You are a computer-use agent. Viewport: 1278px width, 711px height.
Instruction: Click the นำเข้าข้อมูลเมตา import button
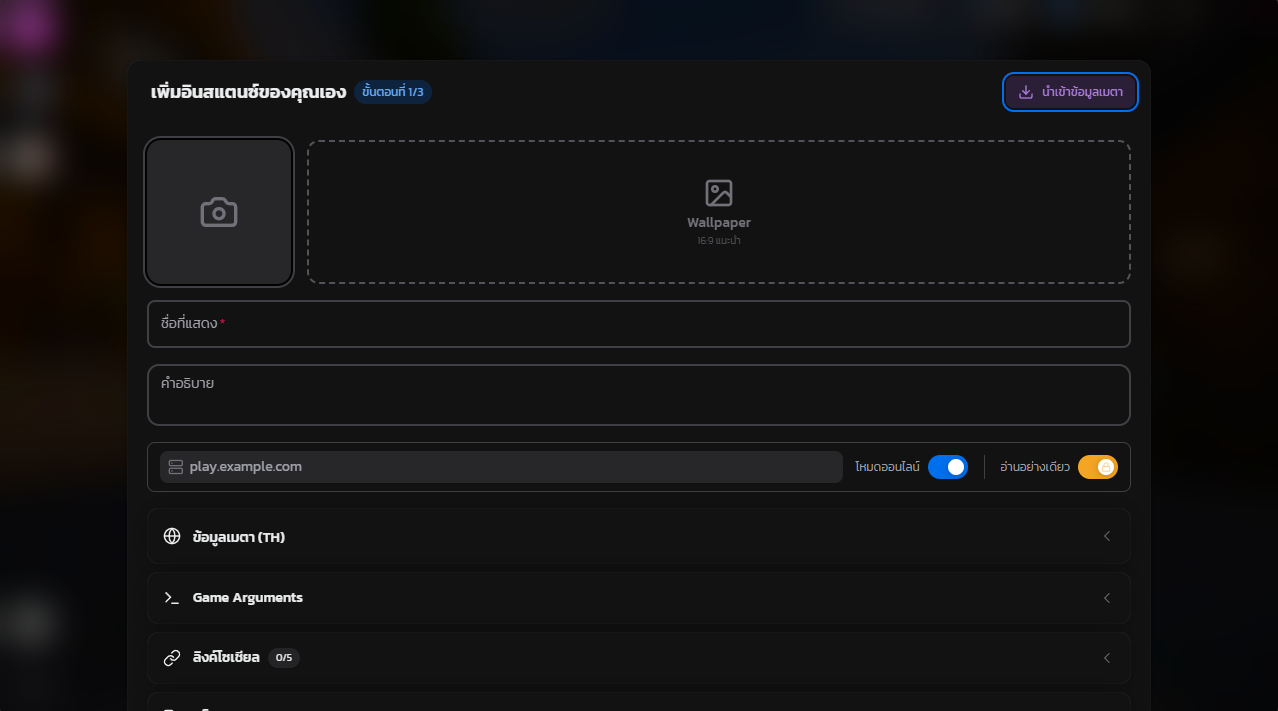(1070, 92)
